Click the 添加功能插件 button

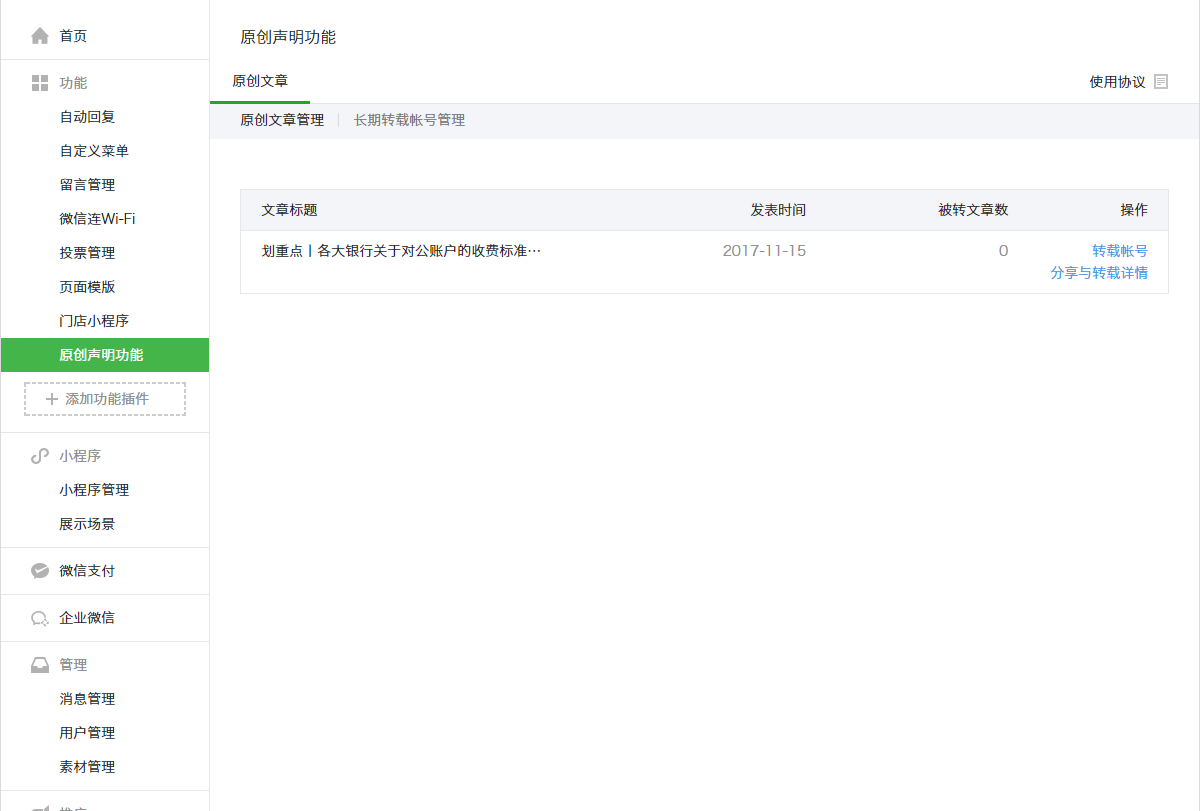click(105, 399)
